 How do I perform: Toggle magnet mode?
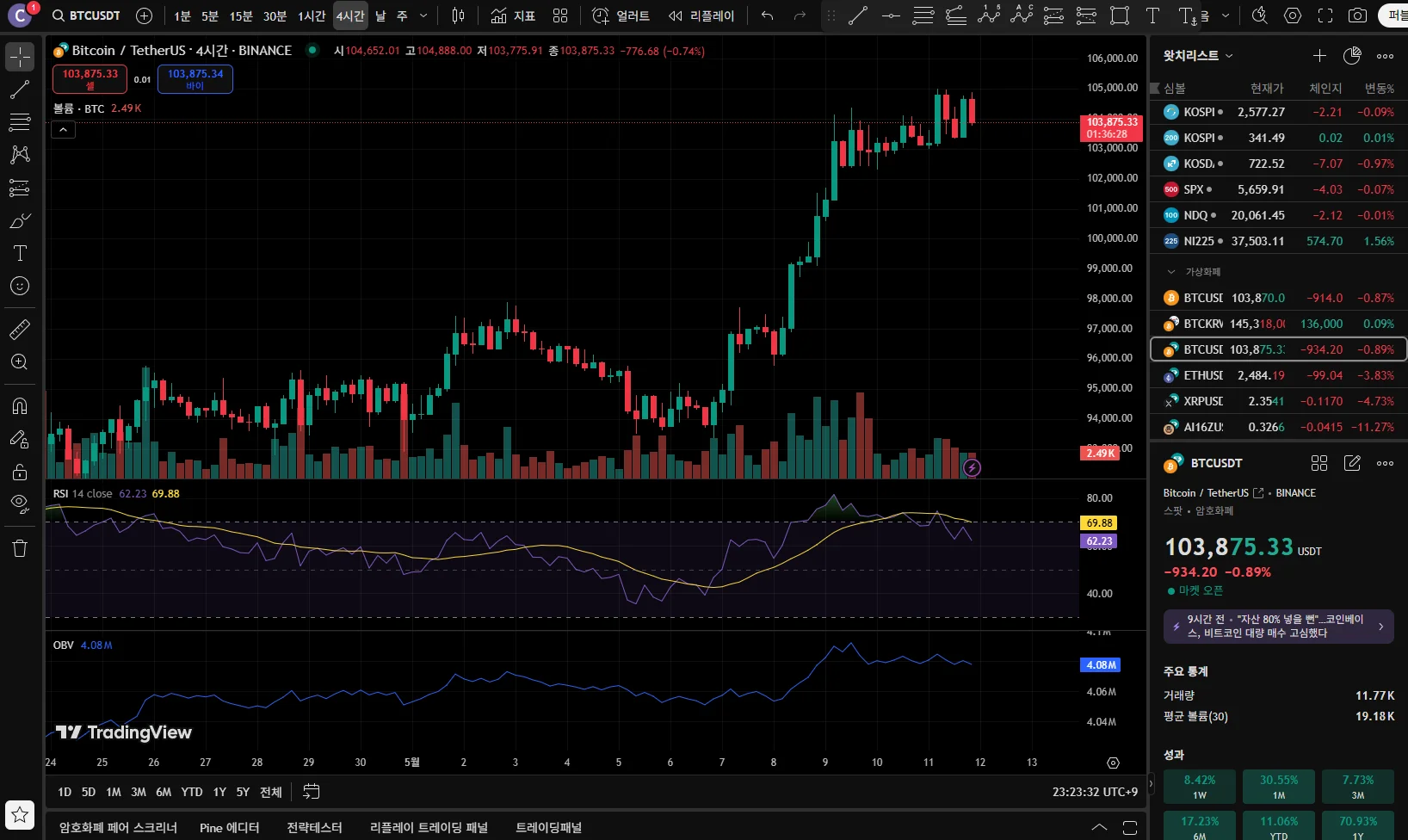click(x=20, y=406)
